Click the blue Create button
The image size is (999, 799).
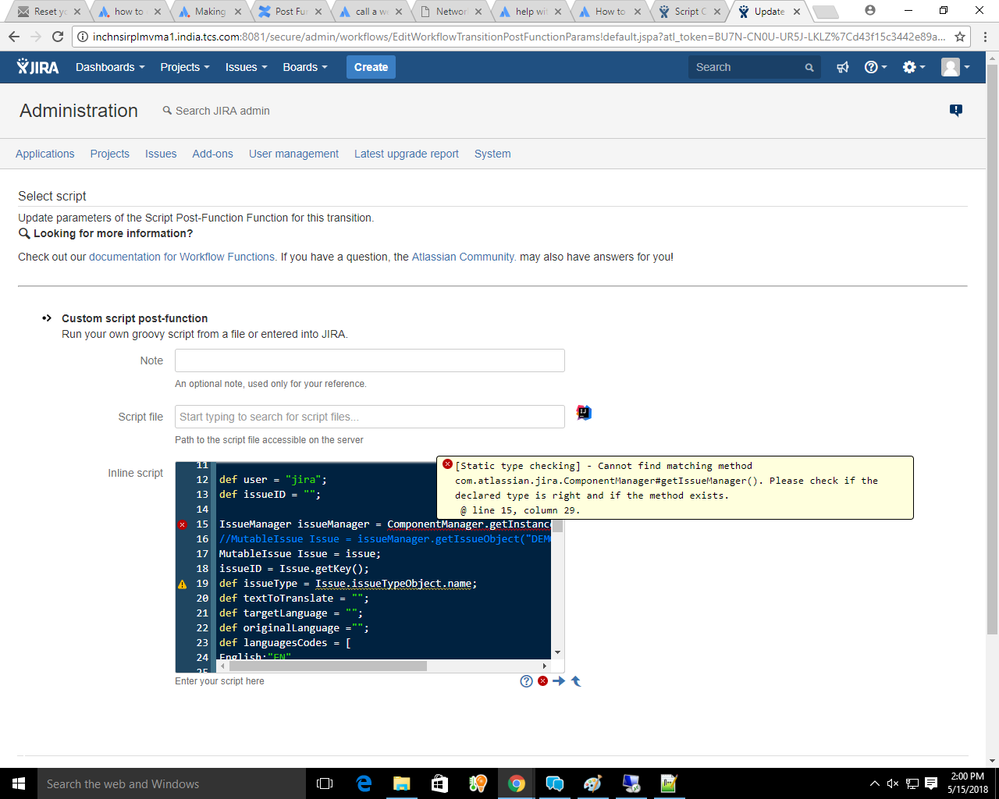(x=371, y=67)
